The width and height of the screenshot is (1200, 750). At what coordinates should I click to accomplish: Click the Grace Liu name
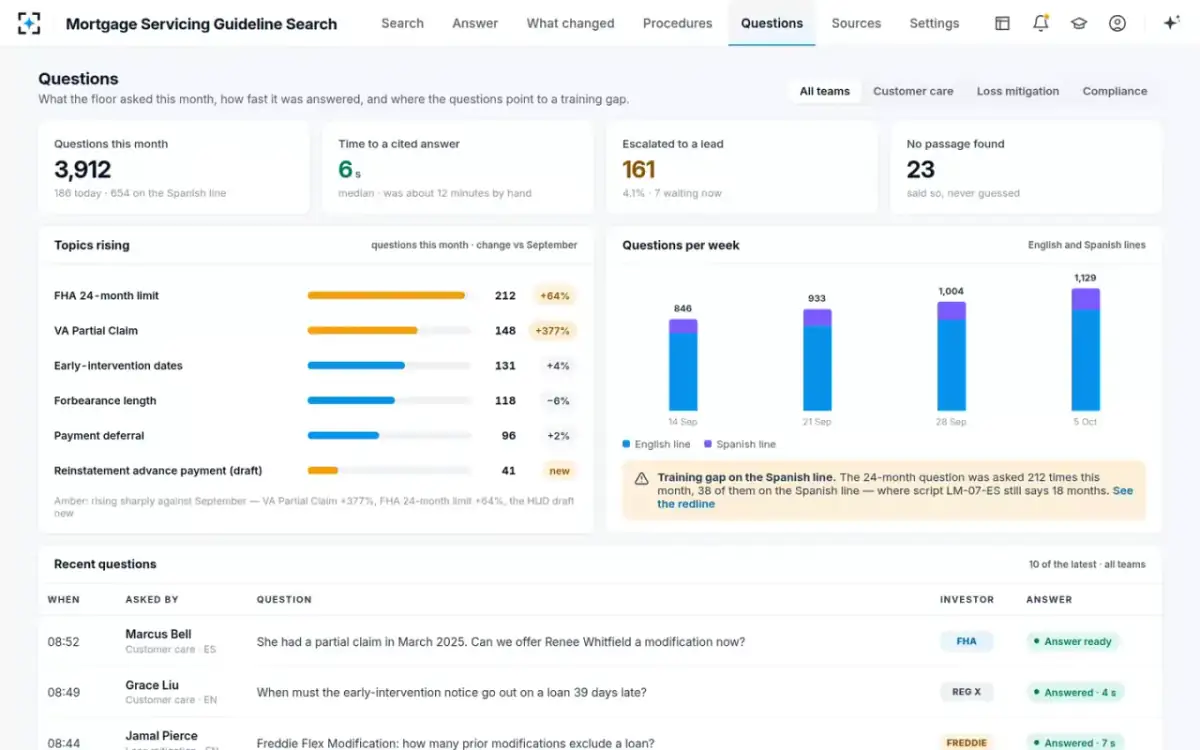click(152, 685)
